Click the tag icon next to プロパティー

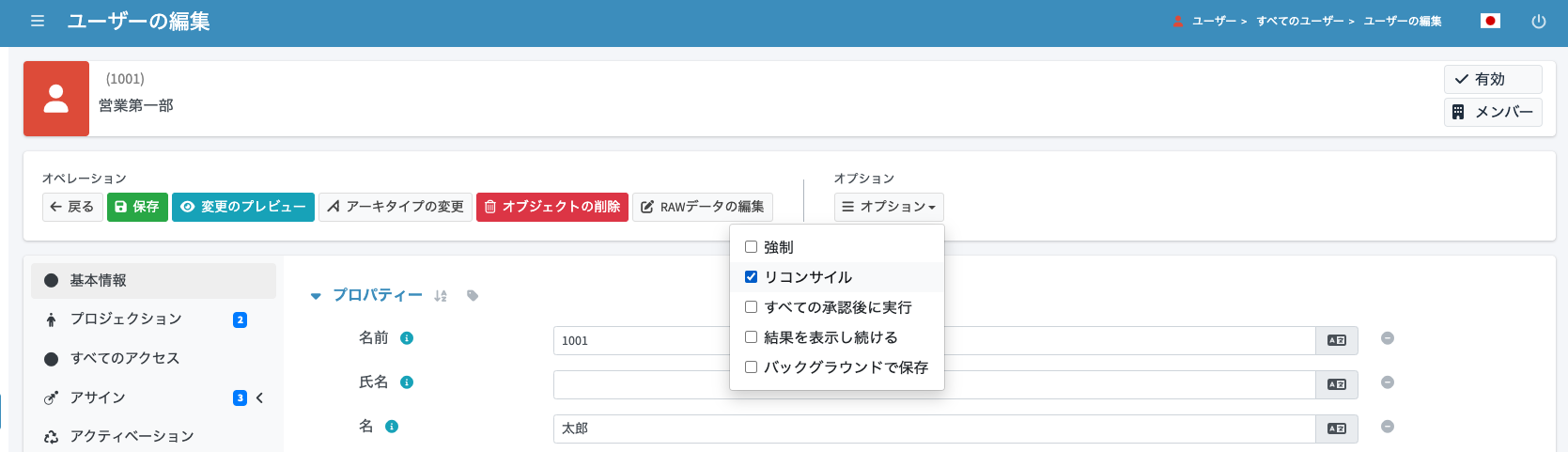(x=473, y=296)
